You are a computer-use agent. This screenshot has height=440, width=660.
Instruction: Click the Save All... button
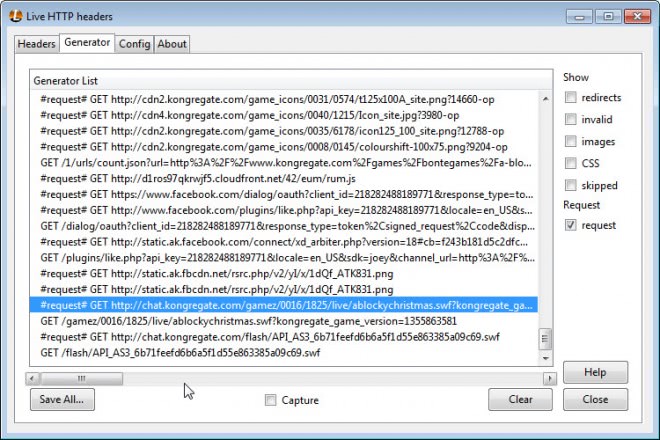(62, 399)
